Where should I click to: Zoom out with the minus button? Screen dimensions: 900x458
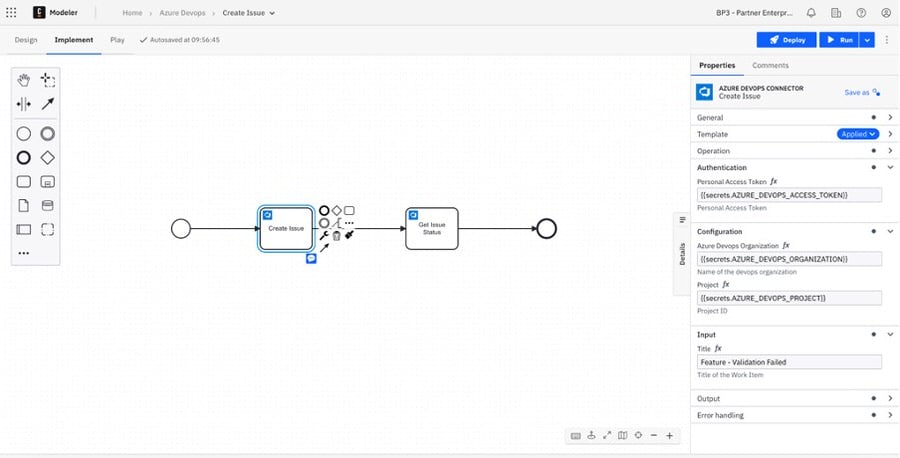pyautogui.click(x=654, y=436)
